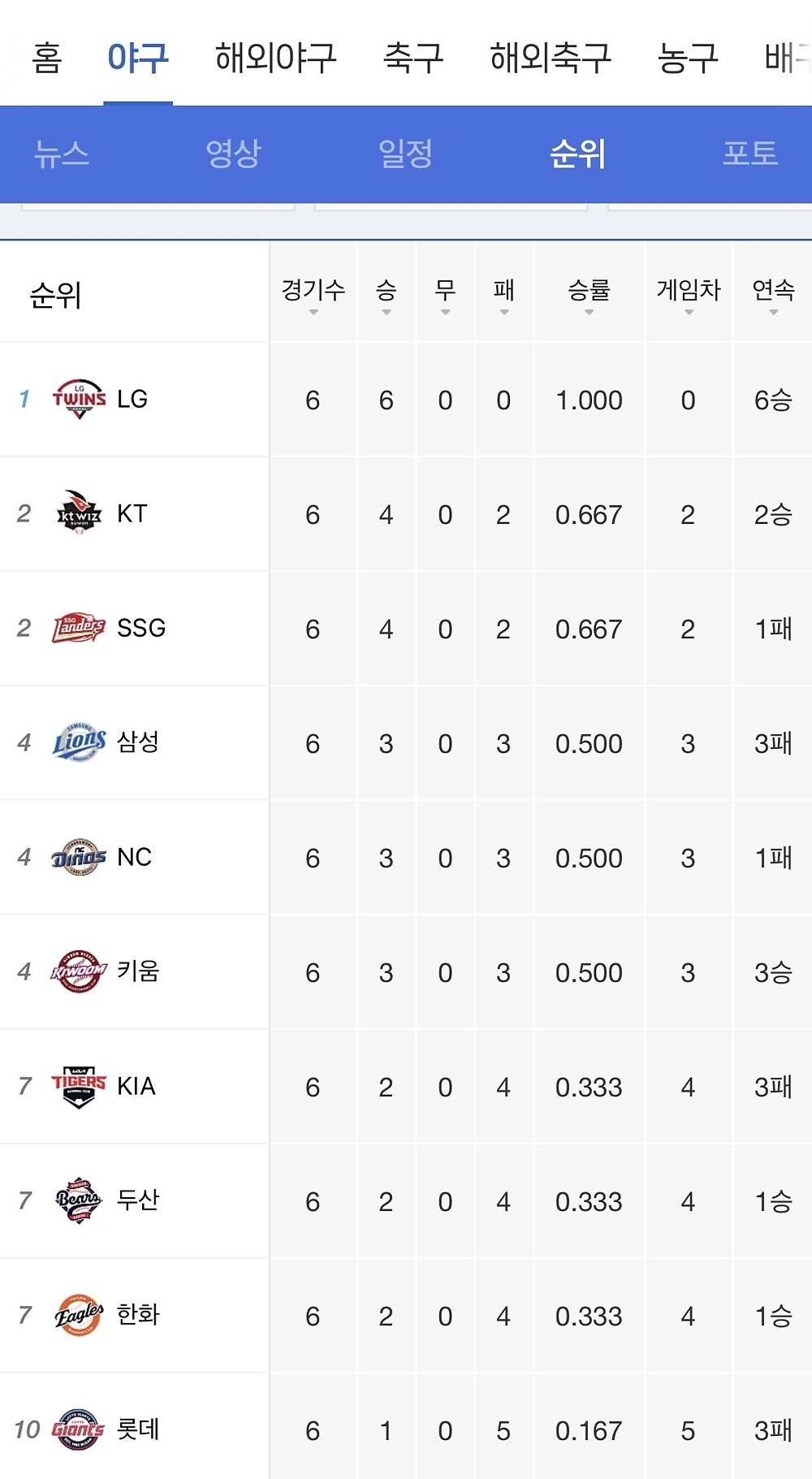Open the 뉴스 sub-tab

(x=61, y=154)
